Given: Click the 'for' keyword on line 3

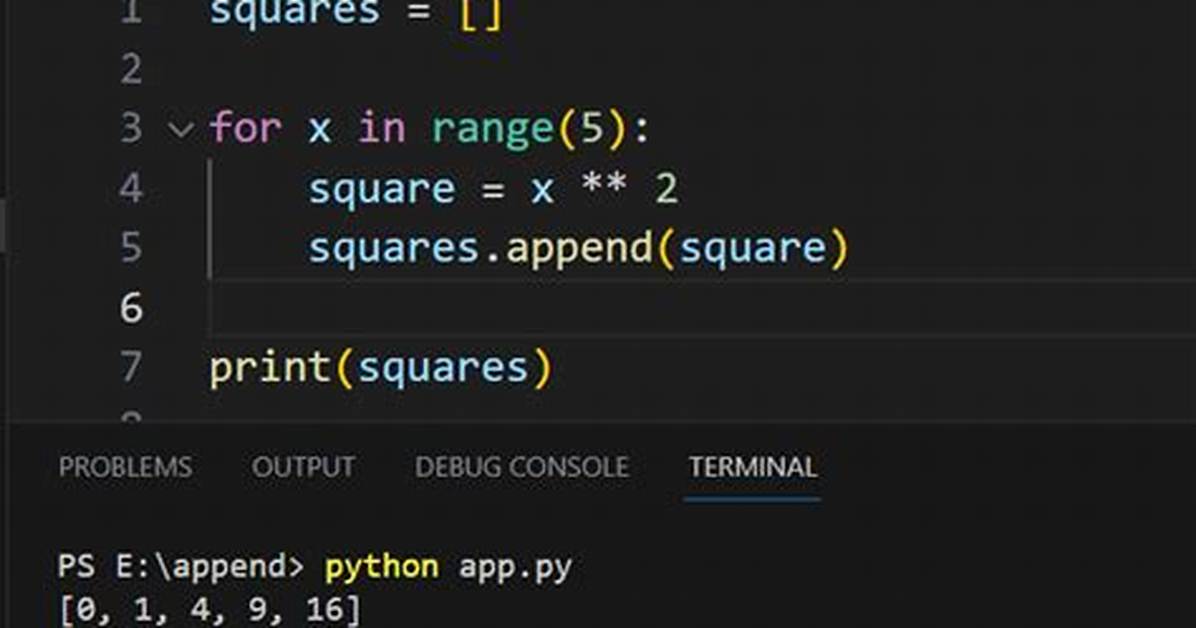Looking at the screenshot, I should pyautogui.click(x=245, y=127).
